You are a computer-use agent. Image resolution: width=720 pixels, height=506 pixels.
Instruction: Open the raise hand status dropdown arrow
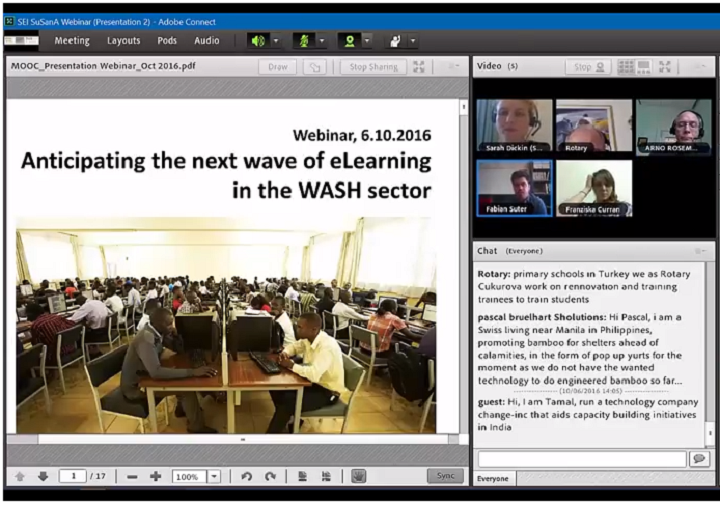click(411, 41)
